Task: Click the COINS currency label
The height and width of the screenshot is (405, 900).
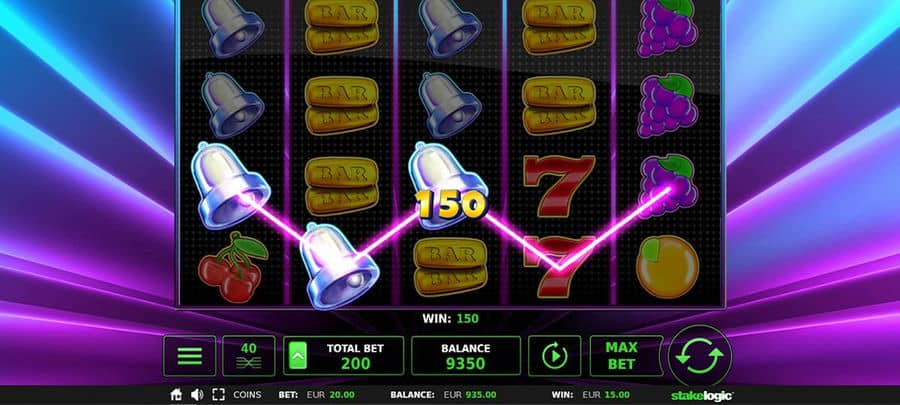Action: point(247,395)
